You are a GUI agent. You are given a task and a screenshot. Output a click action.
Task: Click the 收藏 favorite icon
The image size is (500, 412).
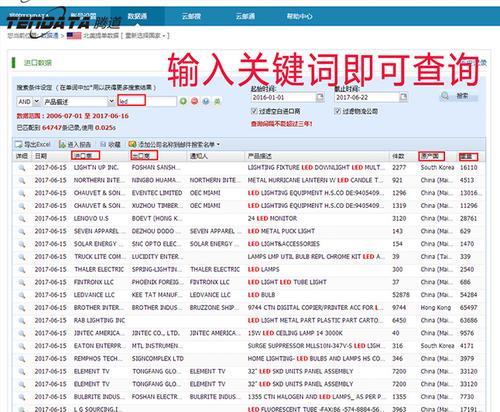(x=103, y=144)
